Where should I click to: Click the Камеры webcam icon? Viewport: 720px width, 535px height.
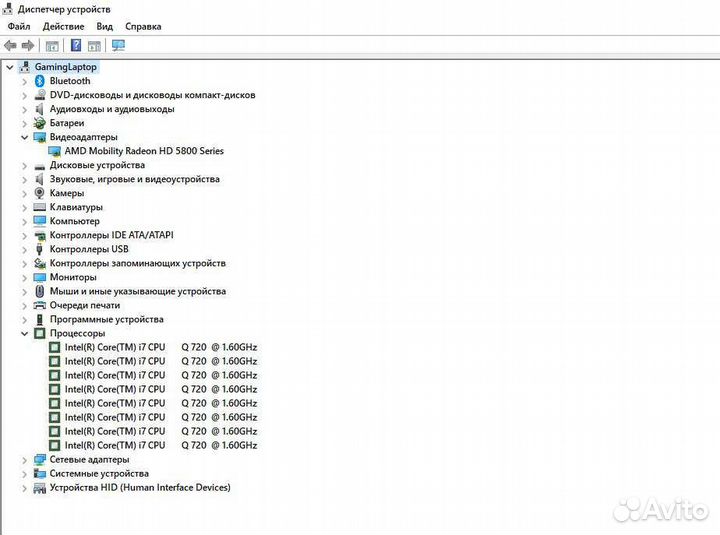pos(40,193)
